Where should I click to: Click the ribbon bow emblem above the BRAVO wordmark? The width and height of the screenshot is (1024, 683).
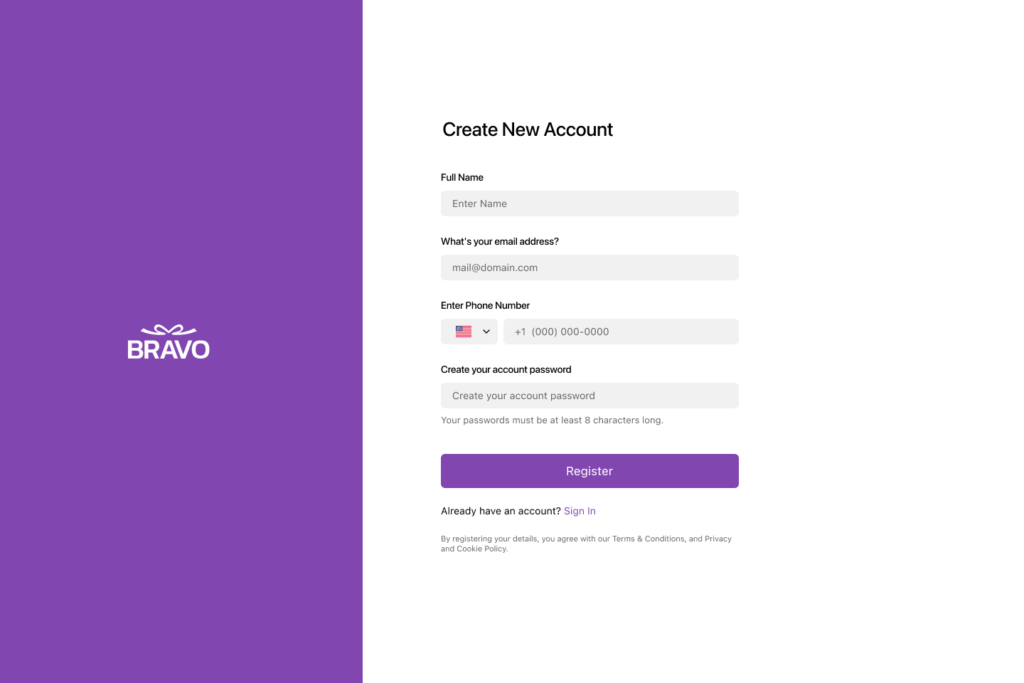coord(168,330)
